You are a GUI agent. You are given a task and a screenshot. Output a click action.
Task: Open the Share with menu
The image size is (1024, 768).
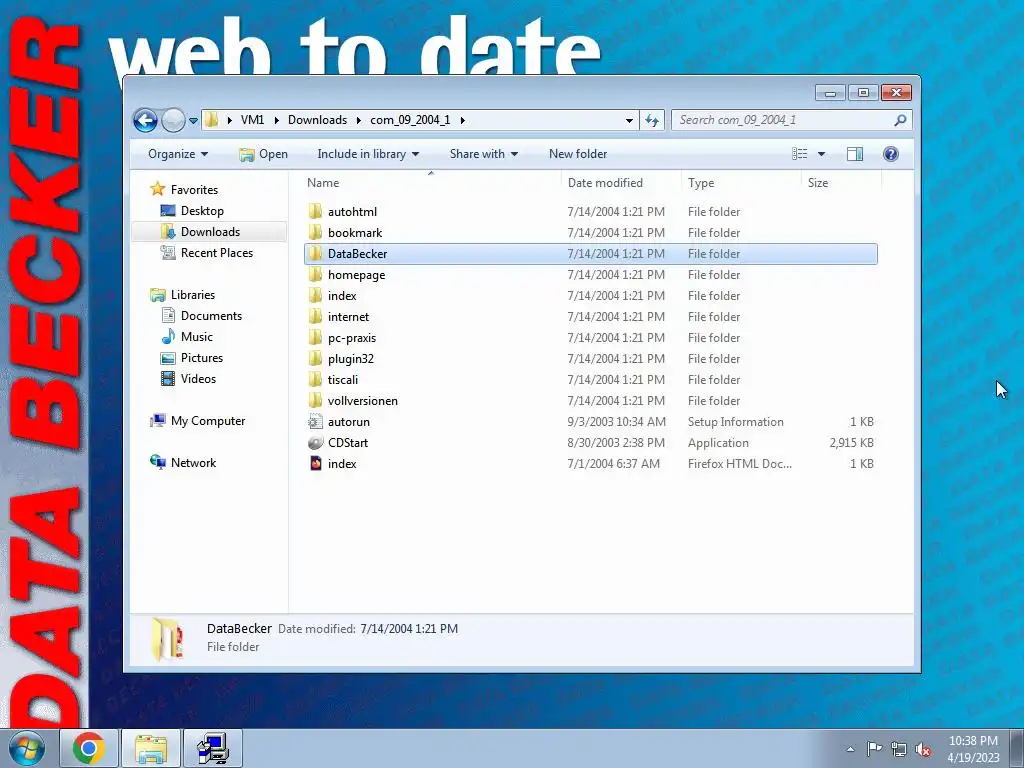click(483, 154)
